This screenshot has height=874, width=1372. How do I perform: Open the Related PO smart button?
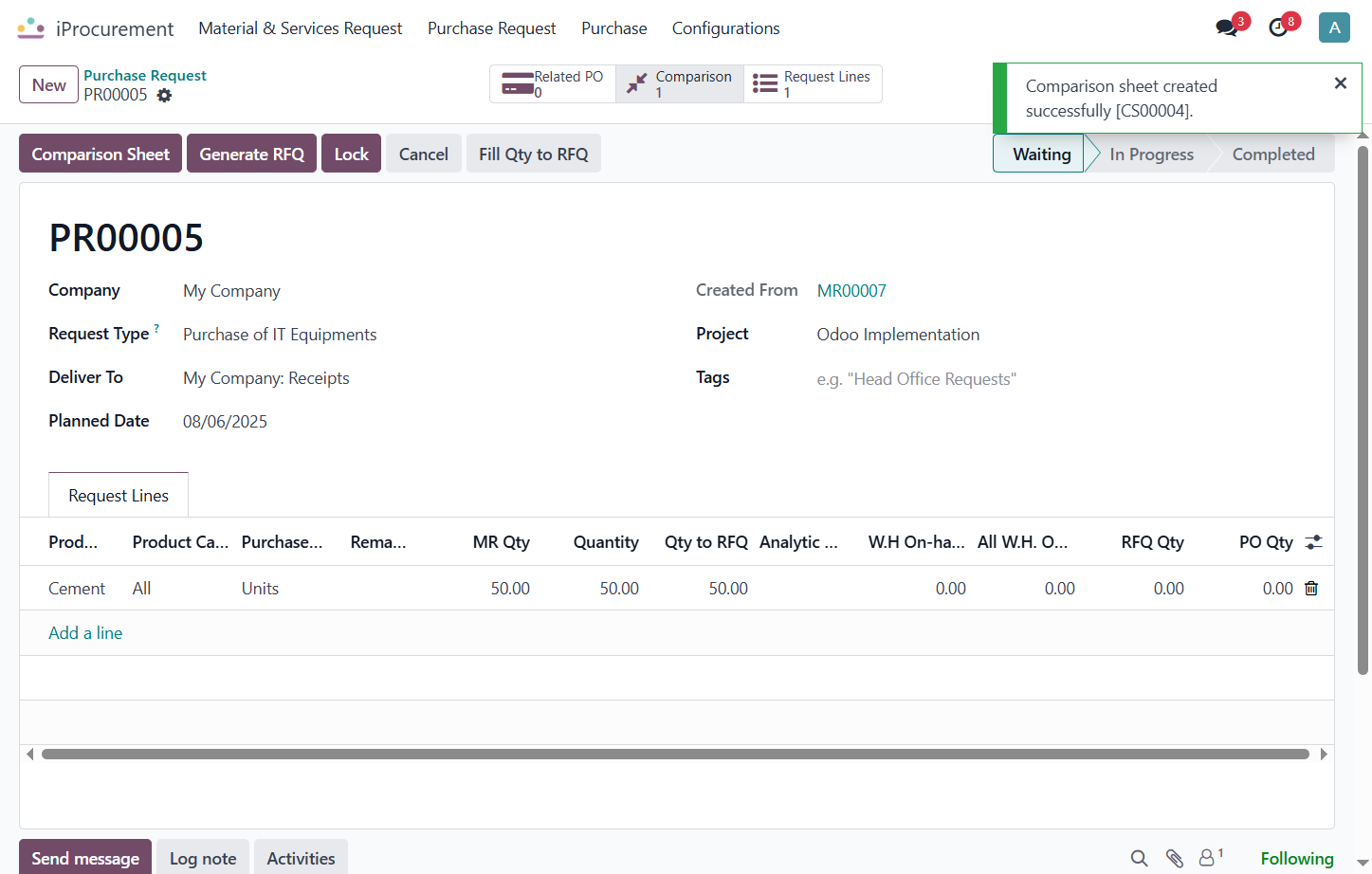(553, 83)
